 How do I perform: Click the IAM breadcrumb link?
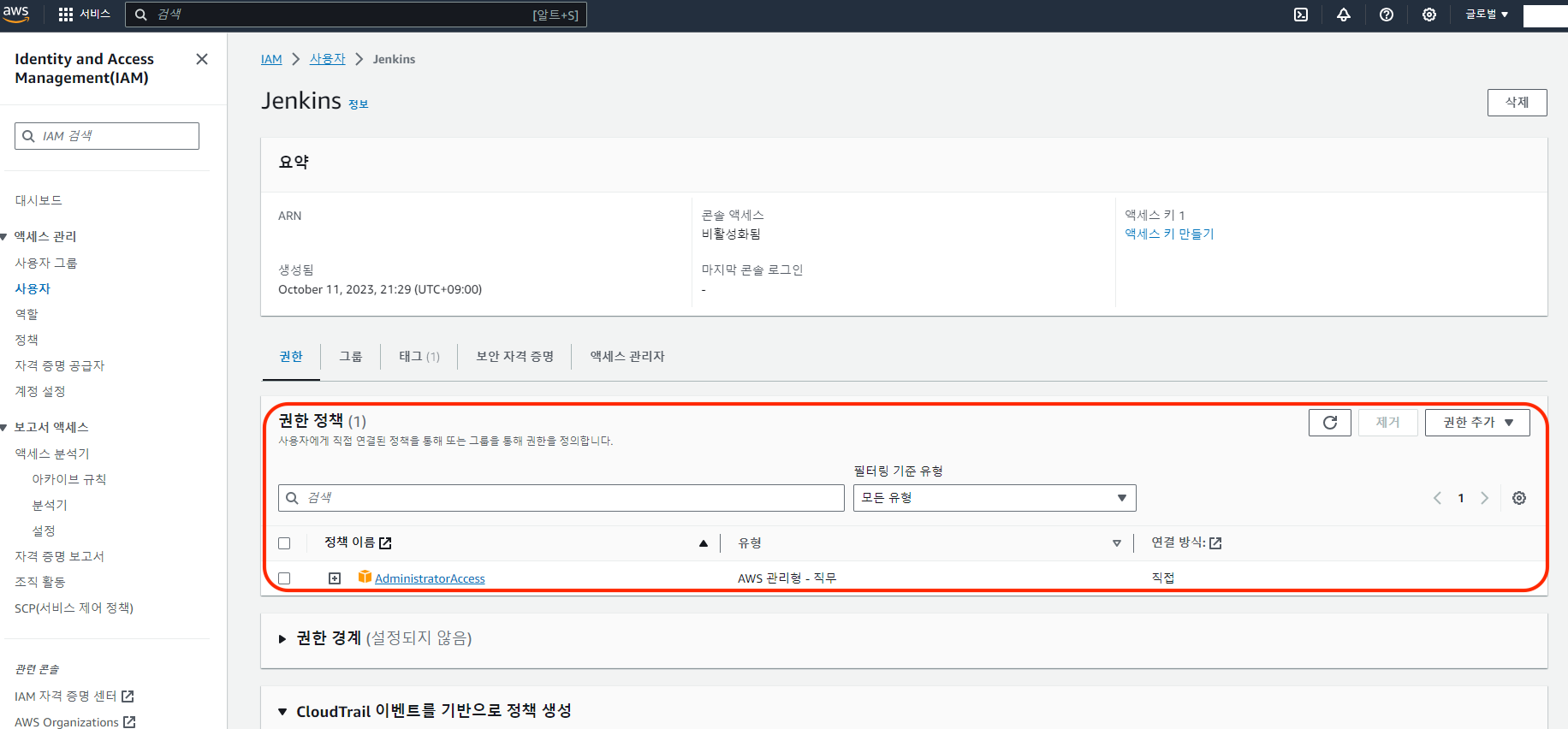[x=271, y=59]
